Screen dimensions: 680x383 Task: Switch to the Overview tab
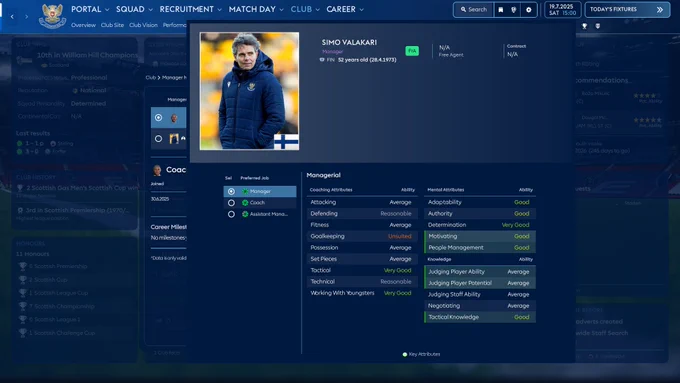pyautogui.click(x=83, y=25)
